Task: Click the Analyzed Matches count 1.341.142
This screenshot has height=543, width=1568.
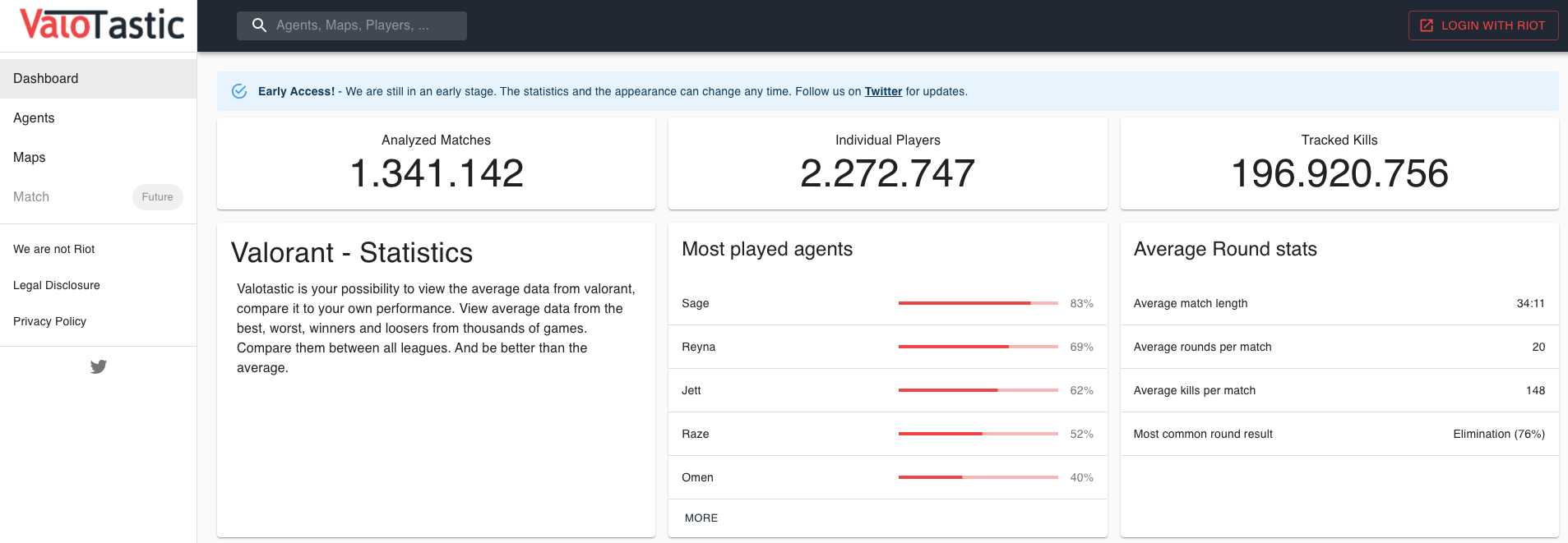Action: [x=437, y=173]
